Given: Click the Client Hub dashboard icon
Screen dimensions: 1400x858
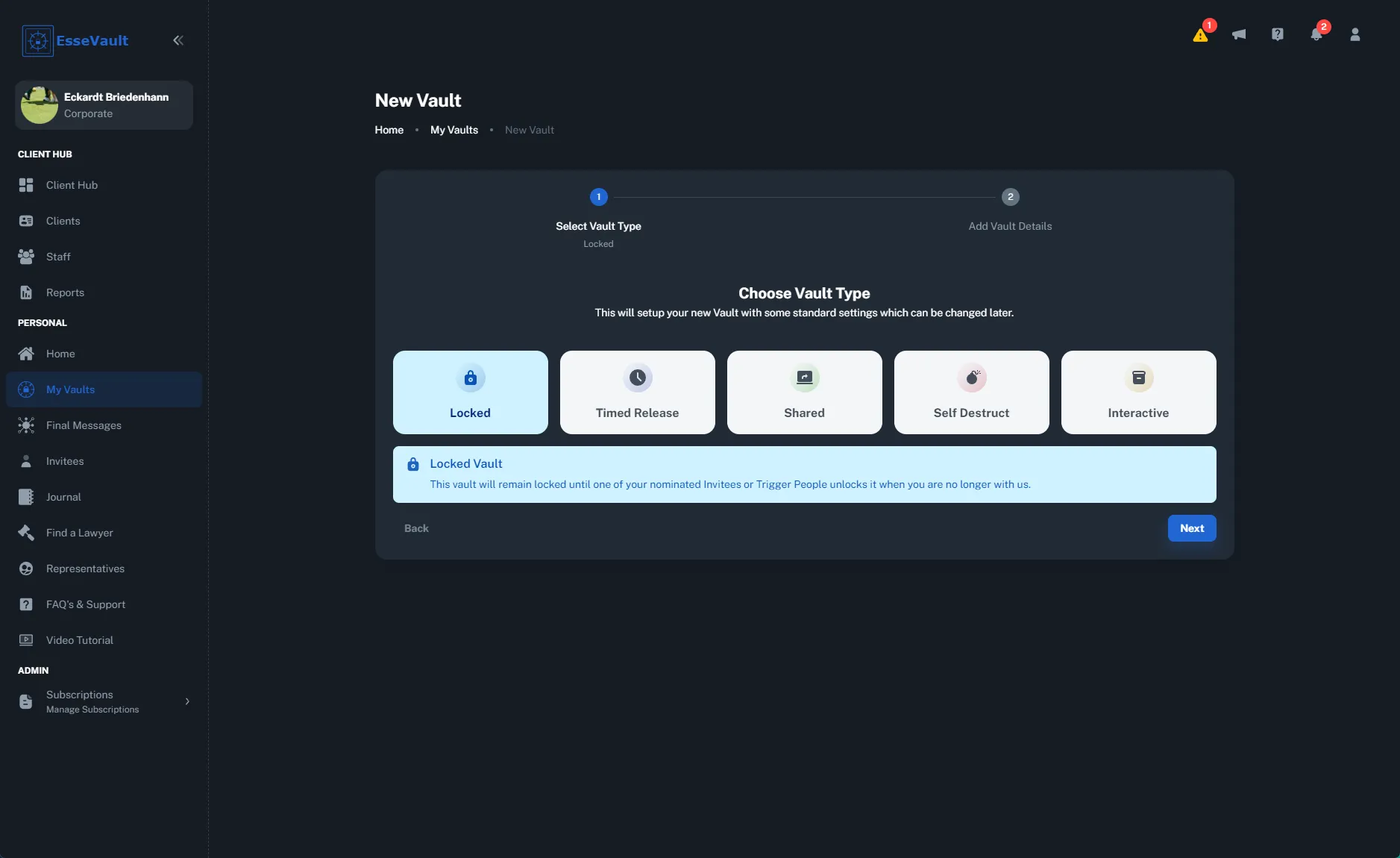Looking at the screenshot, I should (x=26, y=185).
